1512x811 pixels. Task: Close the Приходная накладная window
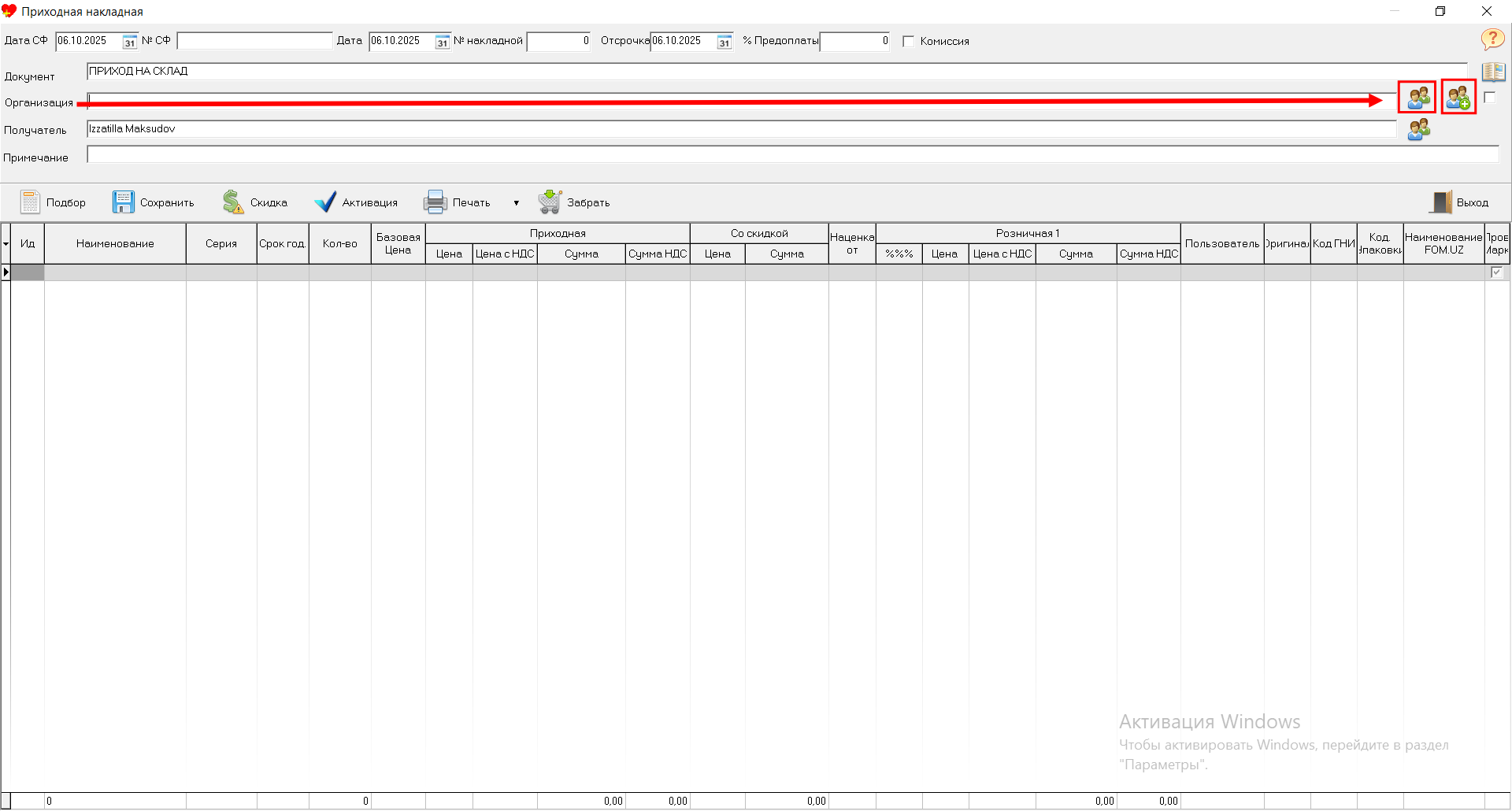click(x=1487, y=11)
